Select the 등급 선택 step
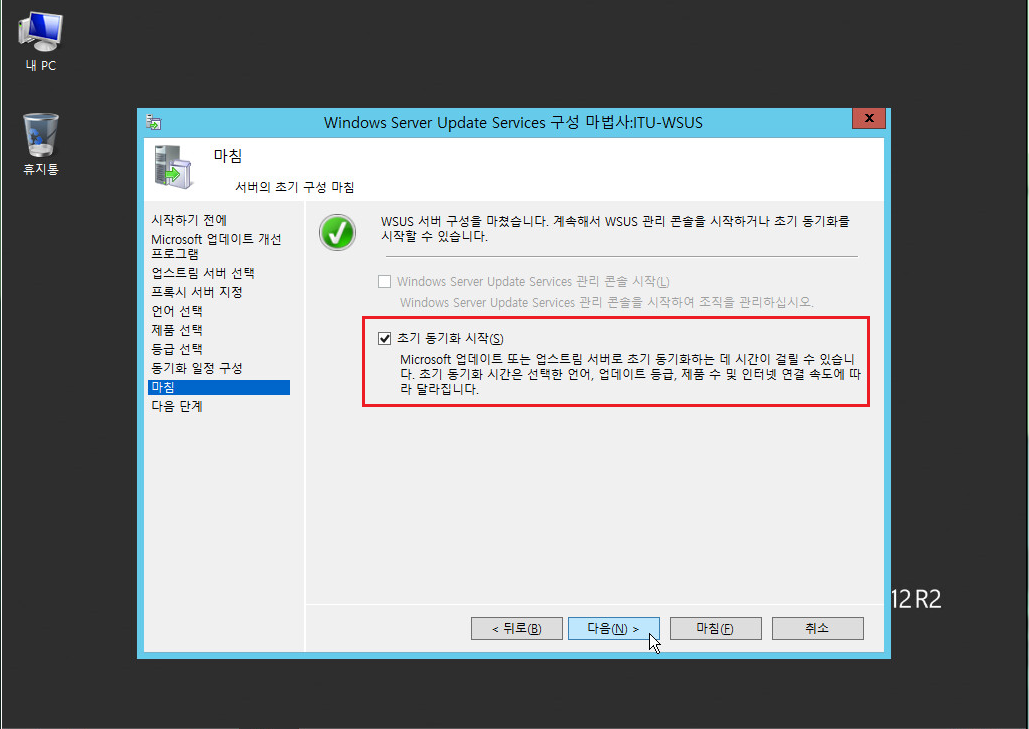This screenshot has width=1029, height=729. (x=177, y=349)
